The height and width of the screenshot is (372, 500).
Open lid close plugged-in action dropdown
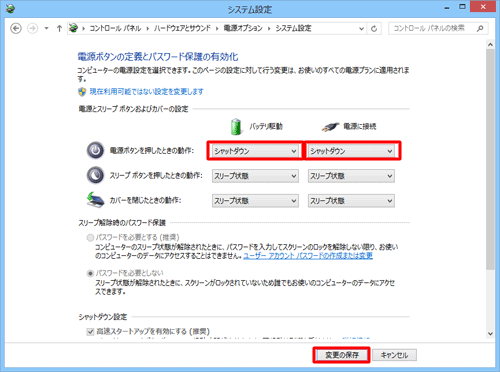[351, 201]
